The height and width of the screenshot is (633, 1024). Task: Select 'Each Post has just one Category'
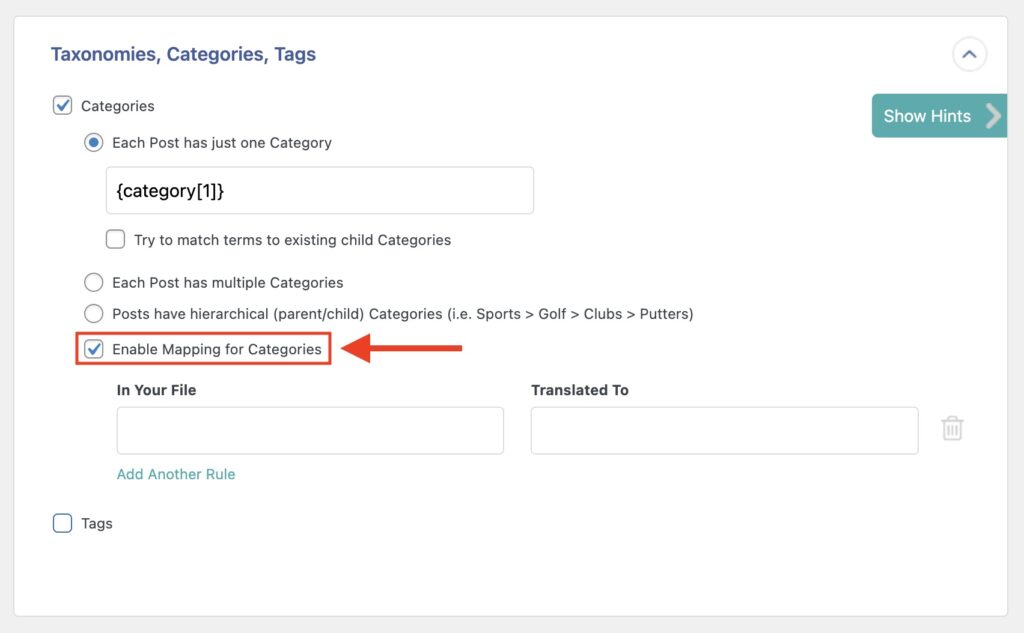click(93, 142)
